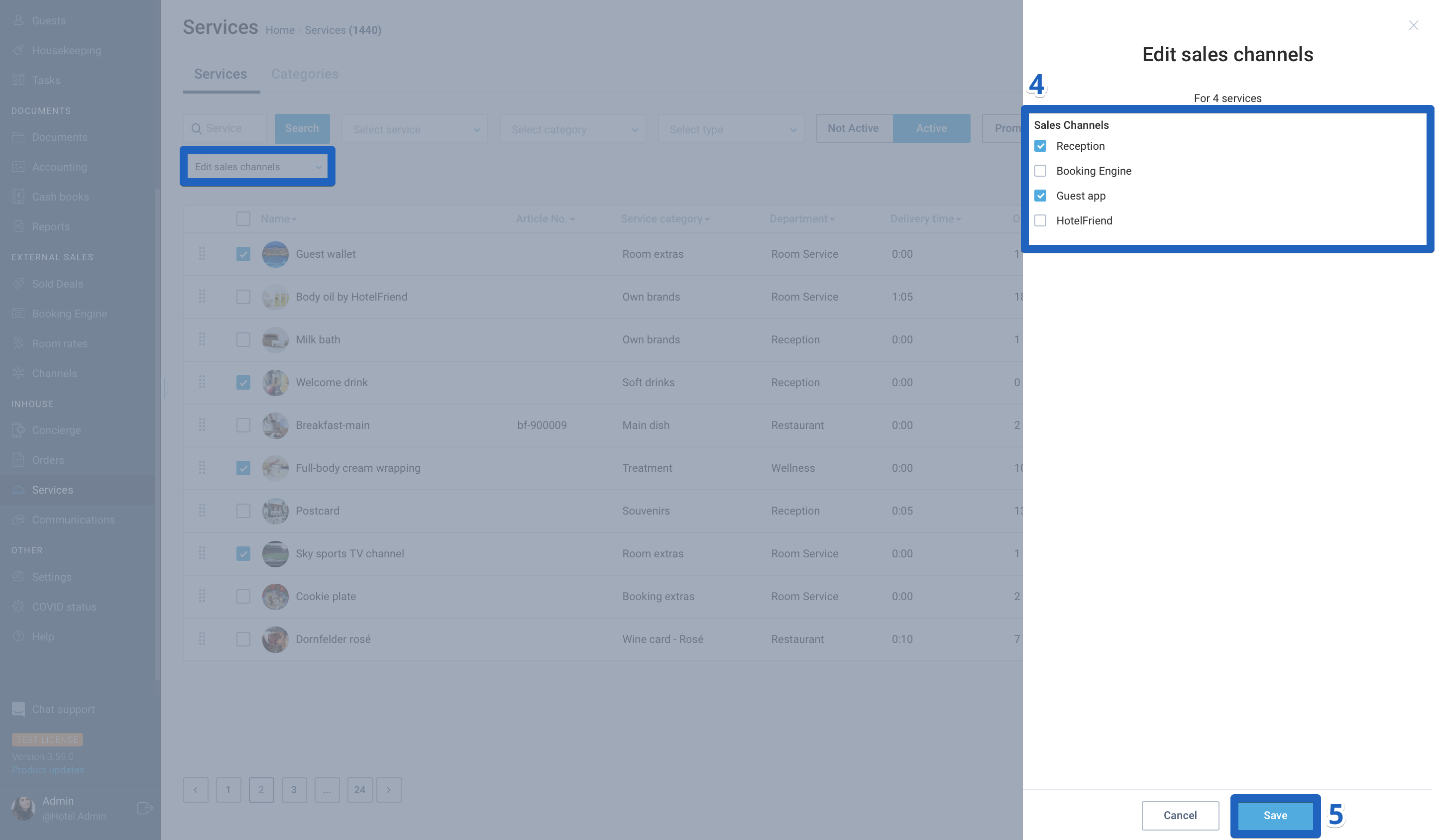
Task: Uncheck the Guest wallet service row
Action: pyautogui.click(x=243, y=254)
